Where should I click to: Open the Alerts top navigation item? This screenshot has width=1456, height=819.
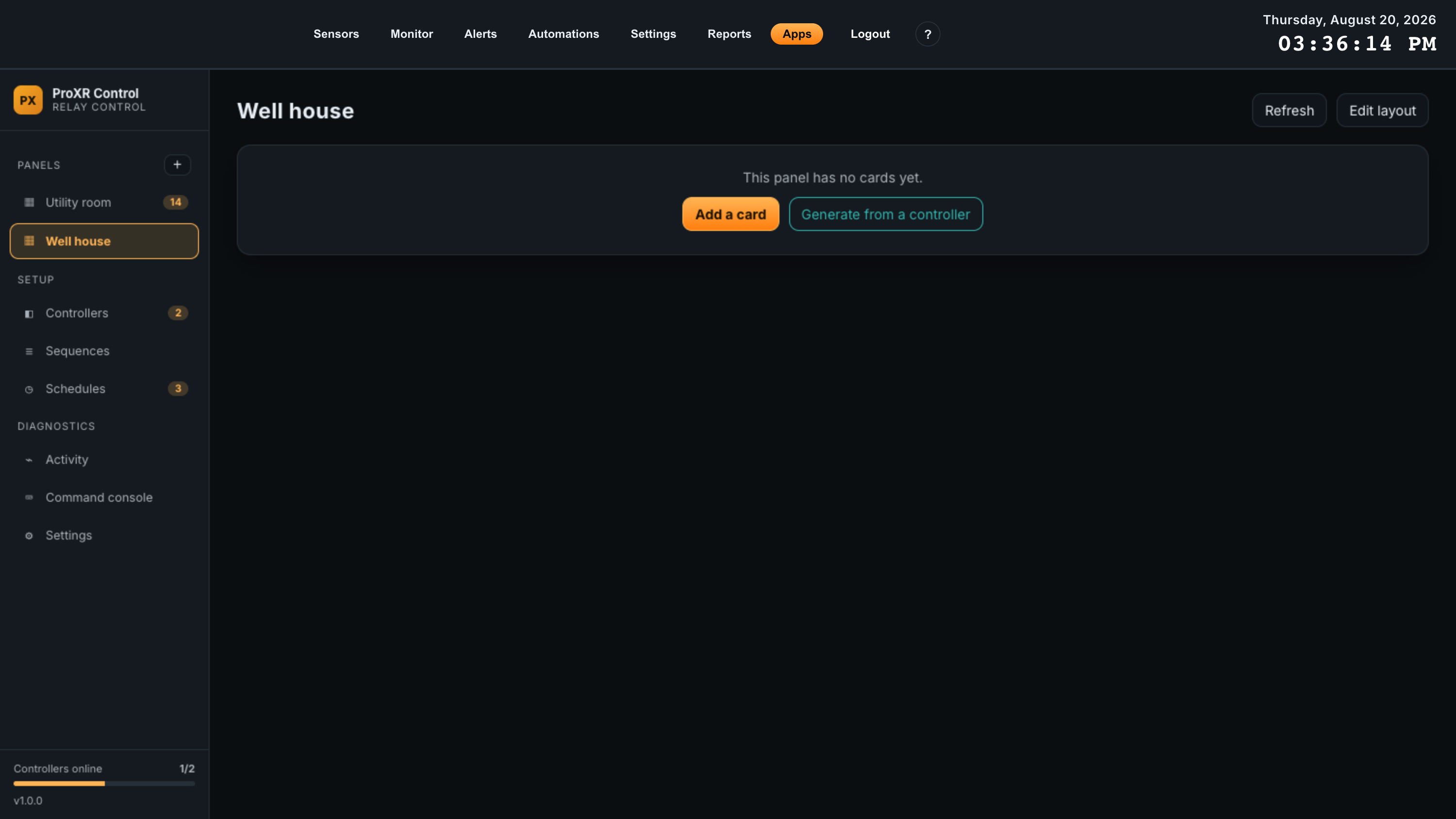[480, 34]
